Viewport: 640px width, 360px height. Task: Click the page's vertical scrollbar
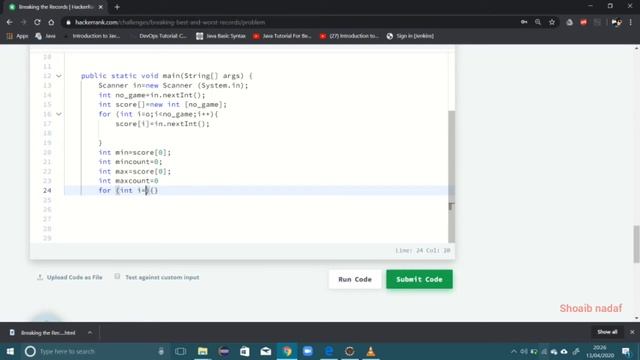636,244
